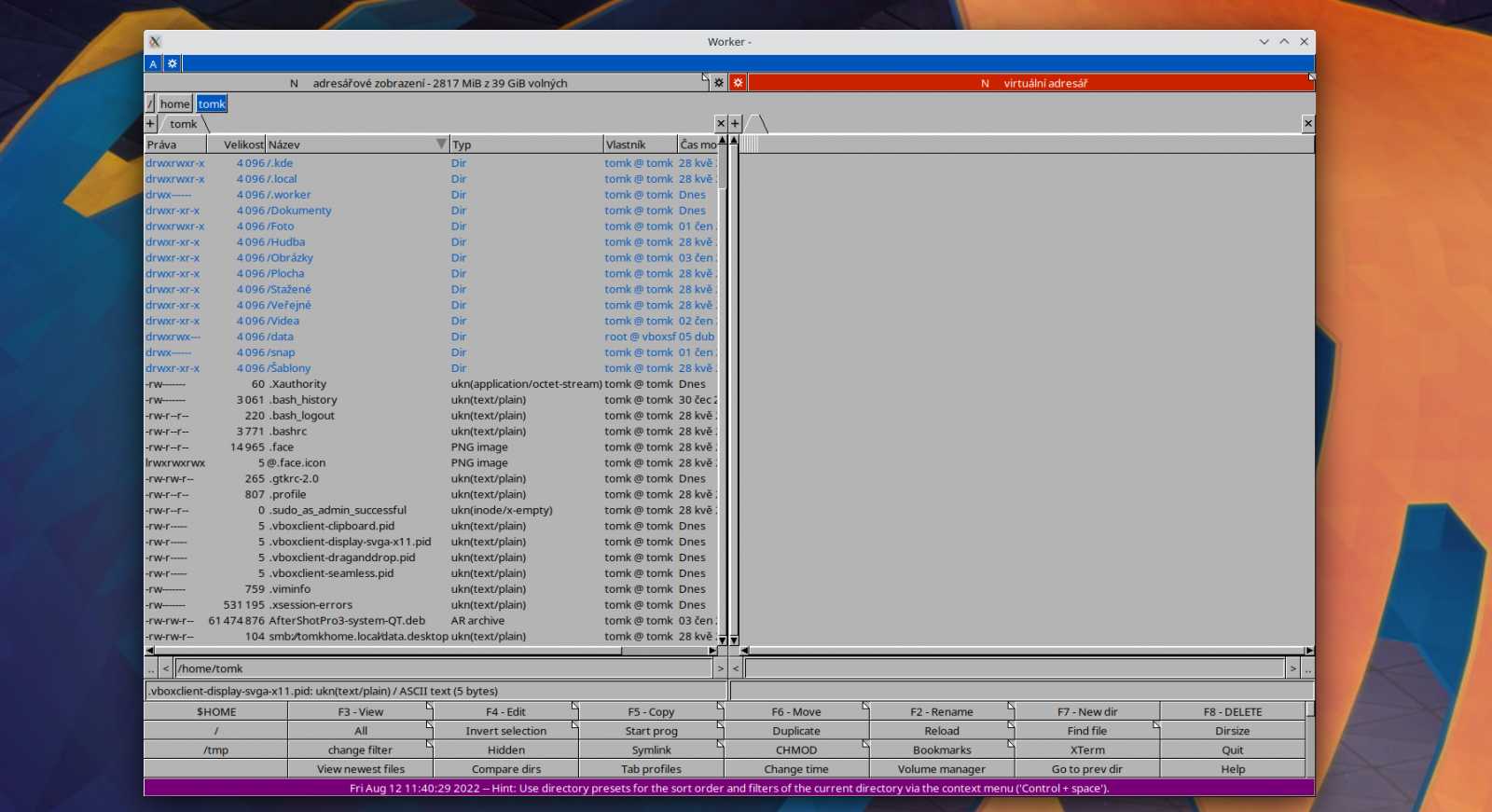Click F6 - Move button

click(x=796, y=711)
